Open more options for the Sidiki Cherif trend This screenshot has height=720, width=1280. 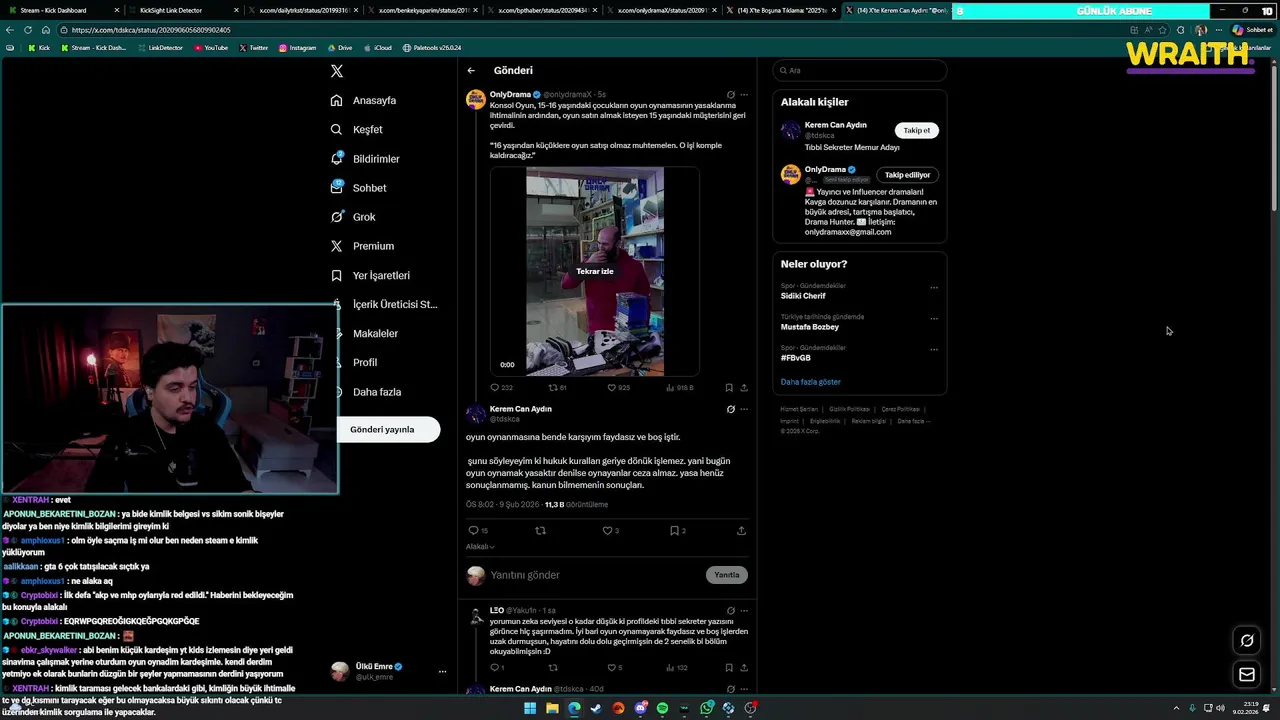[x=934, y=288]
